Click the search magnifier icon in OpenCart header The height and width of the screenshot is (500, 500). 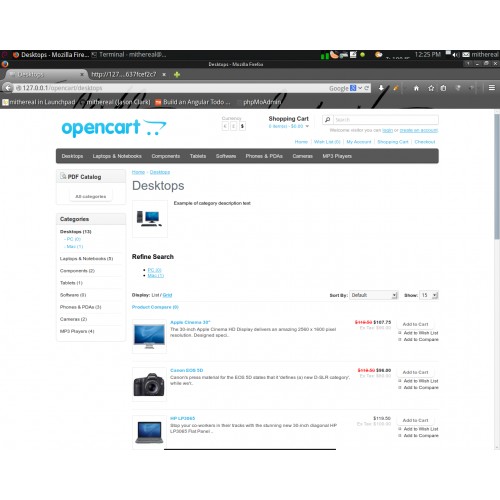click(327, 120)
